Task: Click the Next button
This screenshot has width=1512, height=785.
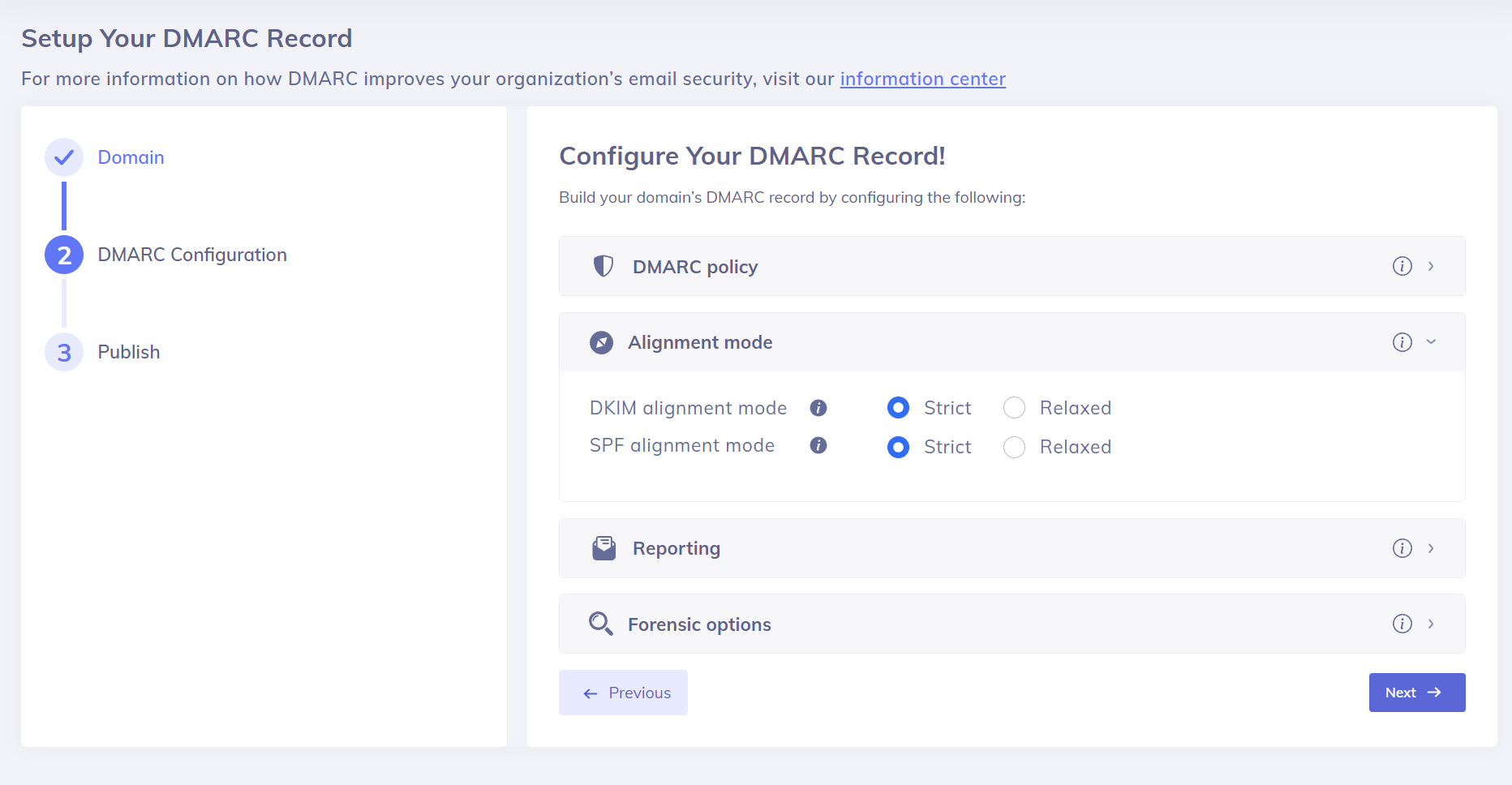Action: click(1416, 693)
